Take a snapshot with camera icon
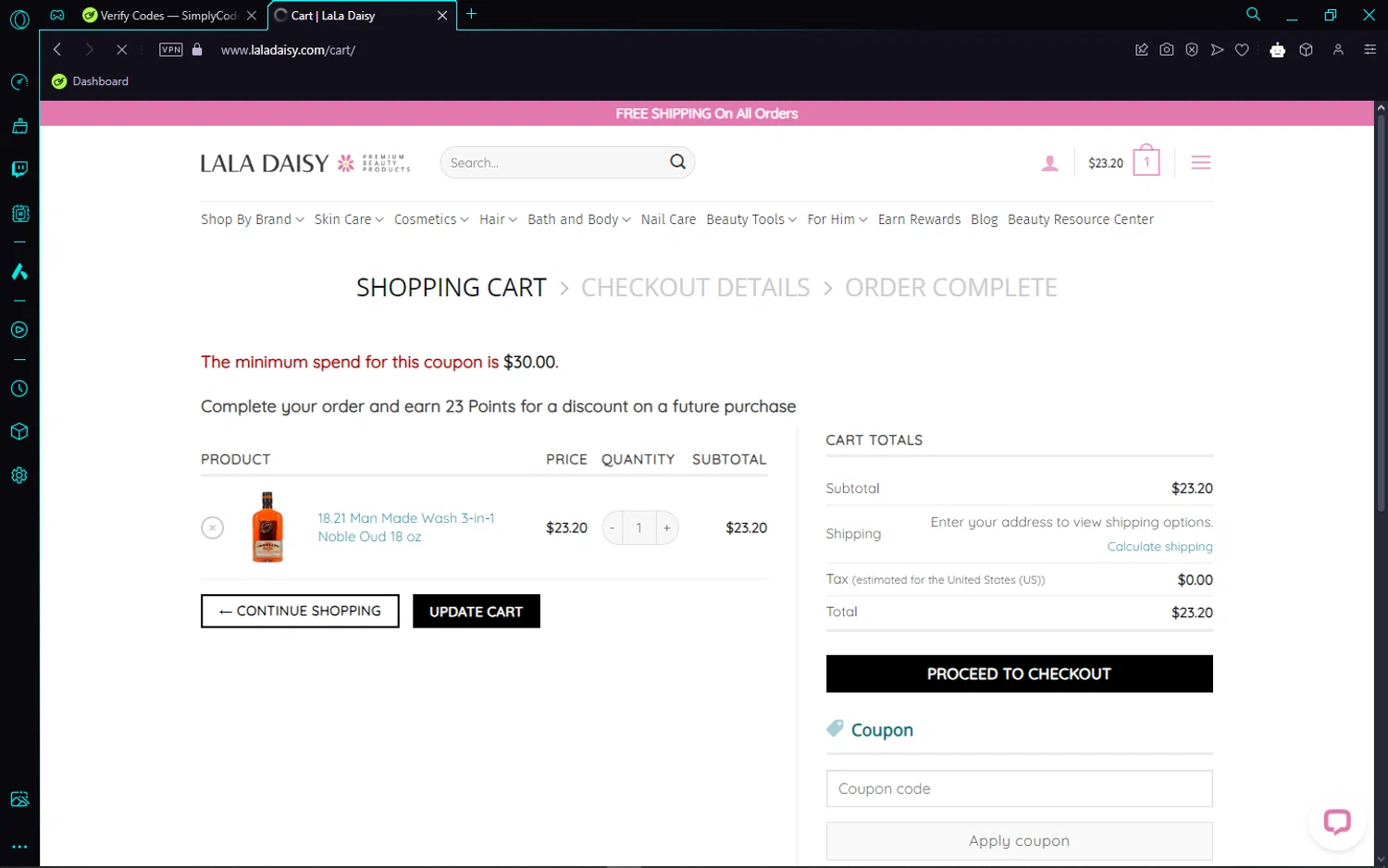Image resolution: width=1388 pixels, height=868 pixels. point(1167,50)
